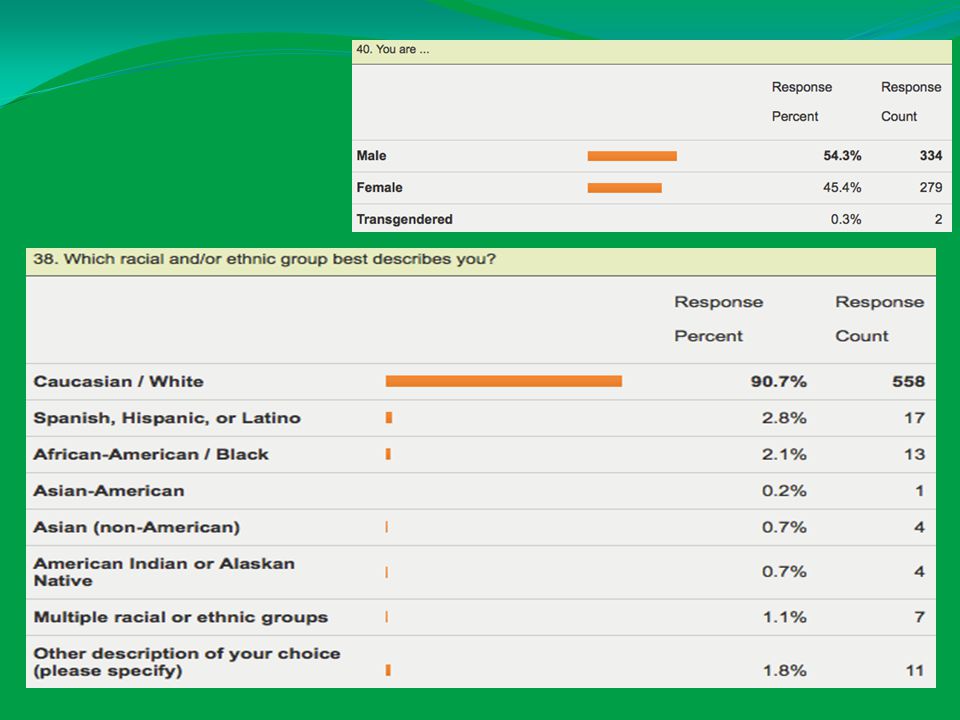Select the 'Caucasian / White' label
Screen dimensions: 960x720
click(118, 381)
